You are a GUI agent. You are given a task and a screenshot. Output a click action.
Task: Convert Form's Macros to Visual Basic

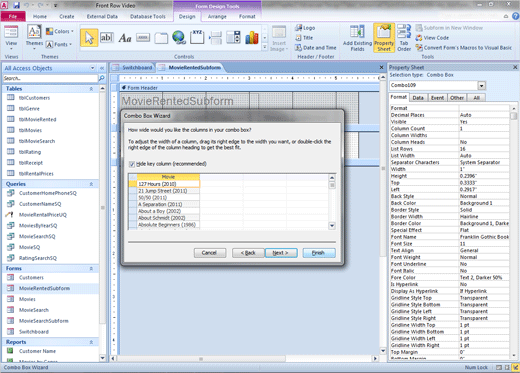pos(464,48)
